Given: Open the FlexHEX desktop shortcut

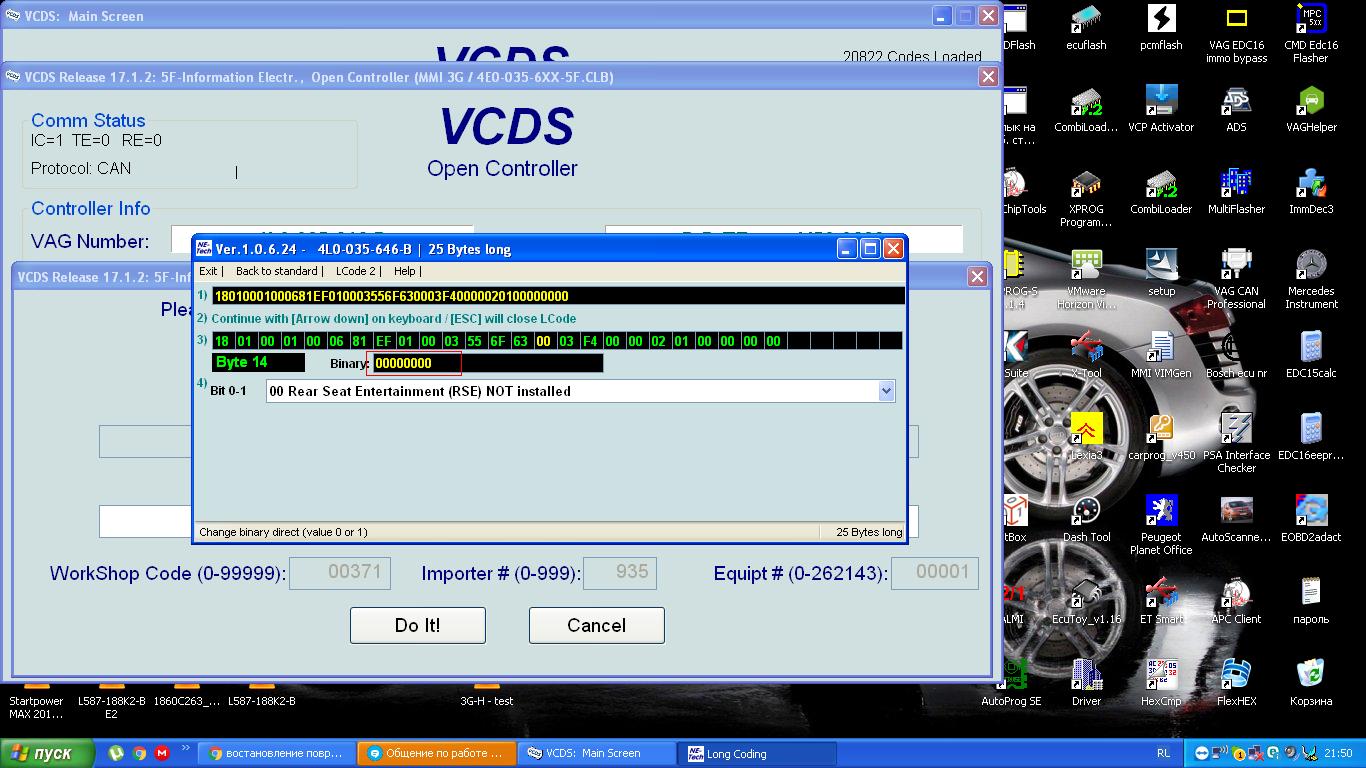Looking at the screenshot, I should pyautogui.click(x=1236, y=678).
